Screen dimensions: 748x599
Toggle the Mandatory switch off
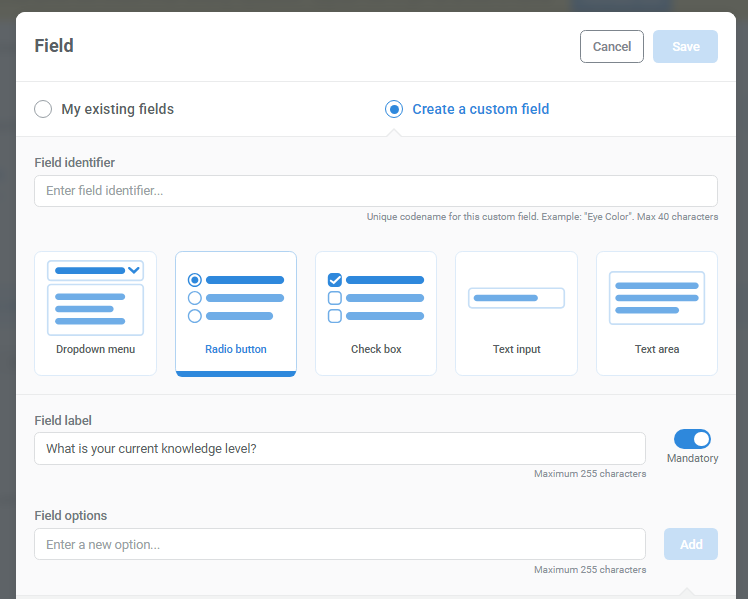pos(692,439)
